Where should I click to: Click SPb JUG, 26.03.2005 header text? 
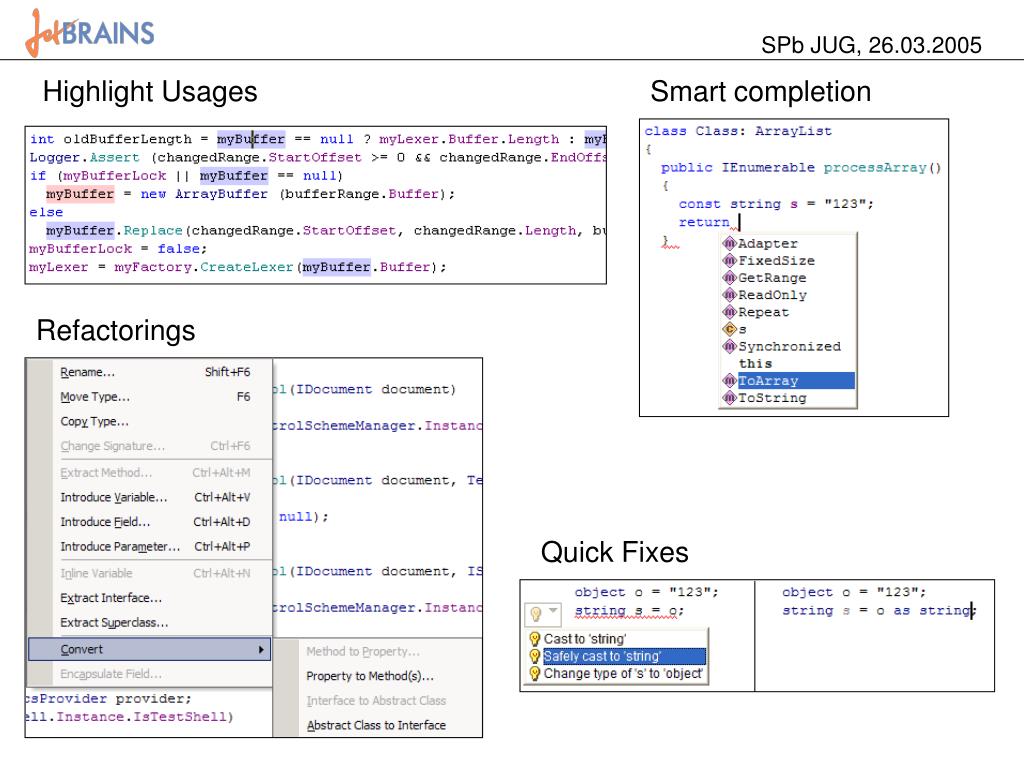coord(871,45)
